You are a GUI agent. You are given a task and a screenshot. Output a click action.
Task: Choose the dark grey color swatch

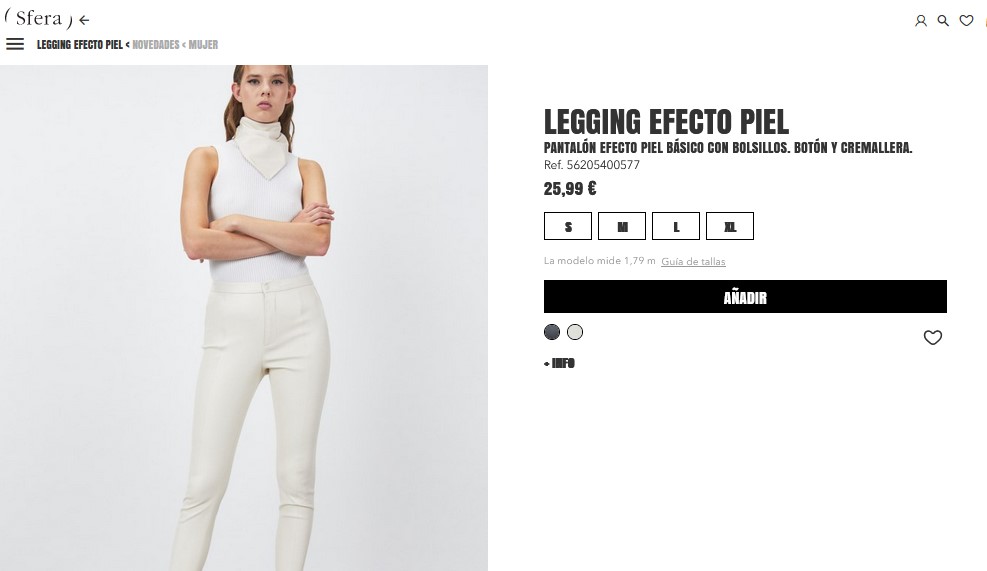coord(552,332)
